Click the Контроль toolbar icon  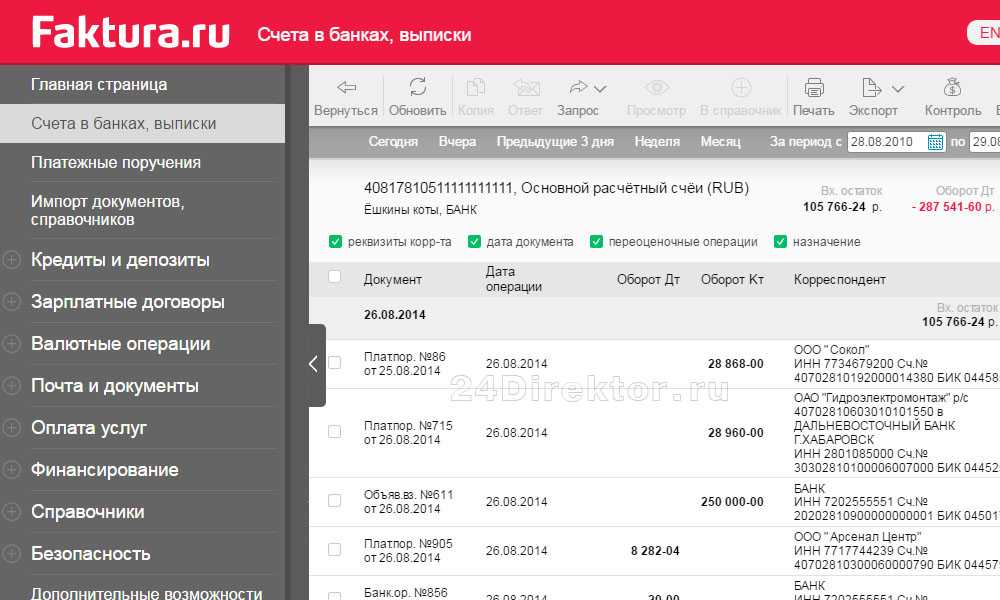point(952,88)
